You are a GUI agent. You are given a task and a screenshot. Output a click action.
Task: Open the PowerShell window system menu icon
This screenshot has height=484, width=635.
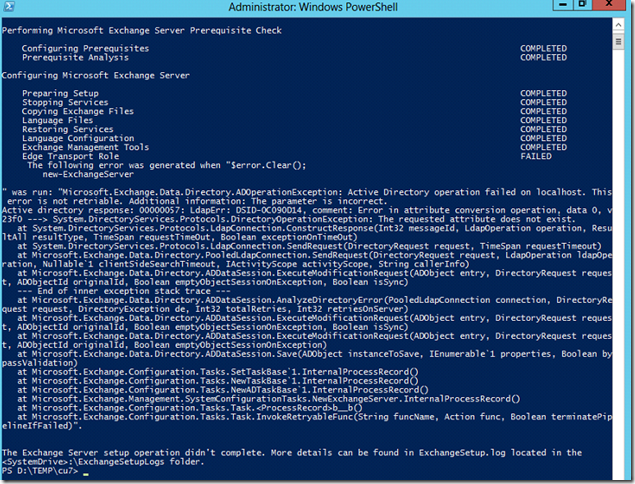point(11,8)
